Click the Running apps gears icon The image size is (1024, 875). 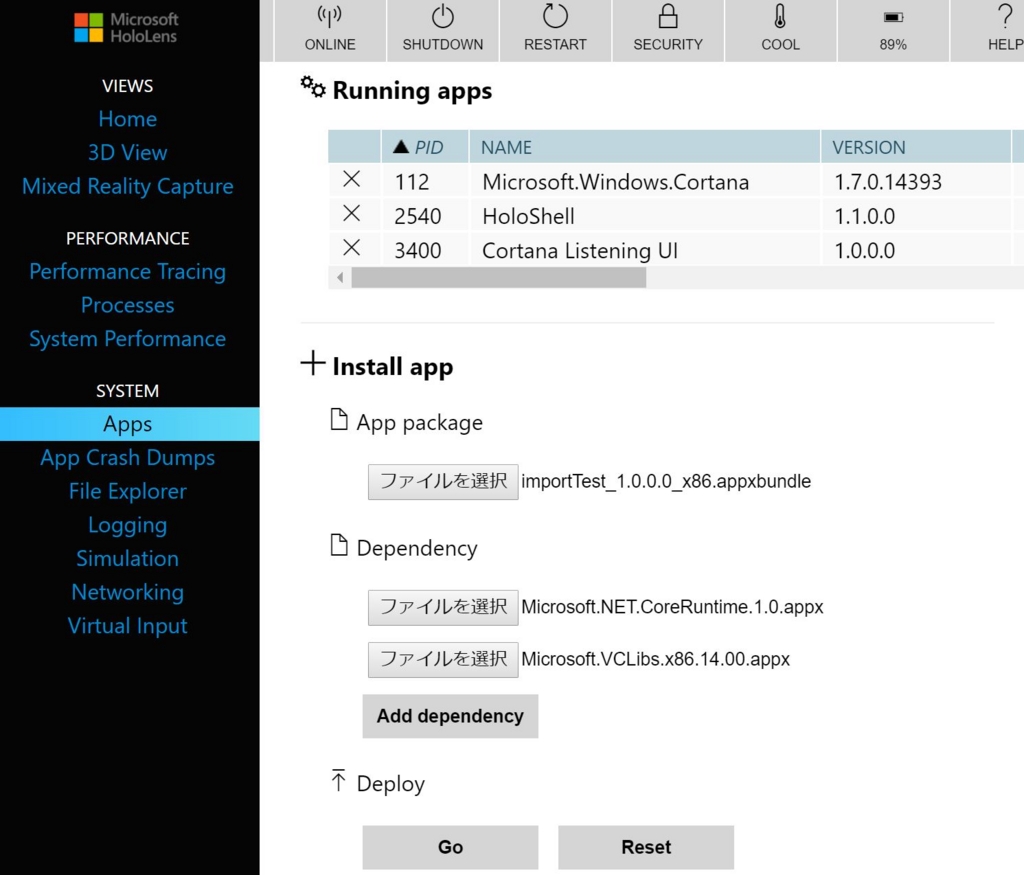click(x=313, y=87)
